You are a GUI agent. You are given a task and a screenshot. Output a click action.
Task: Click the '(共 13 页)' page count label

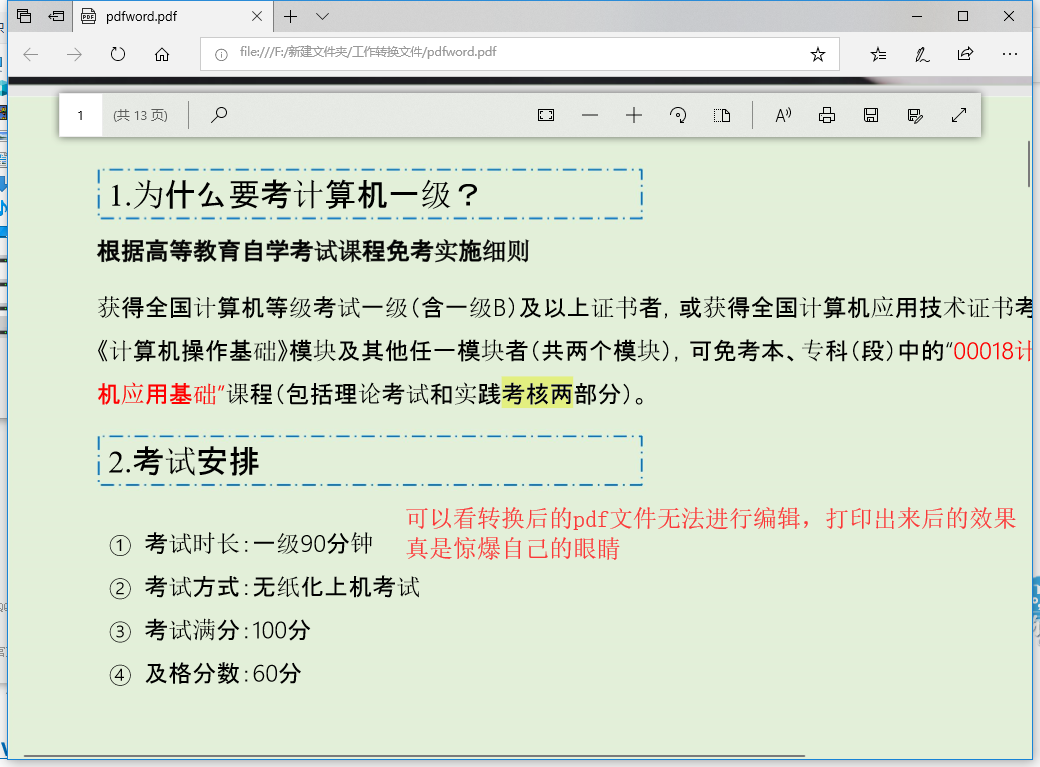tap(141, 115)
